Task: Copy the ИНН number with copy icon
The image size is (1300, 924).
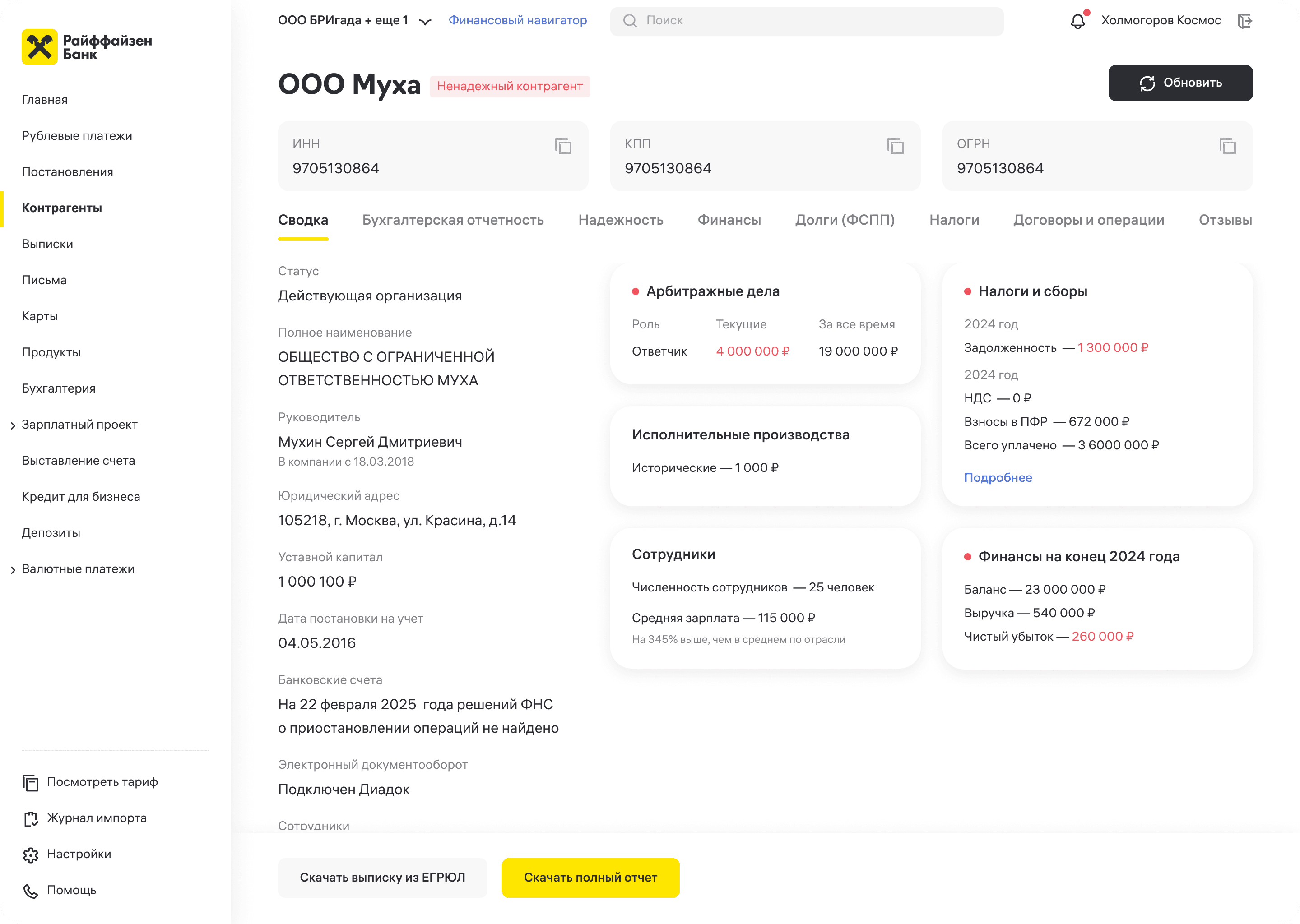Action: coord(563,146)
